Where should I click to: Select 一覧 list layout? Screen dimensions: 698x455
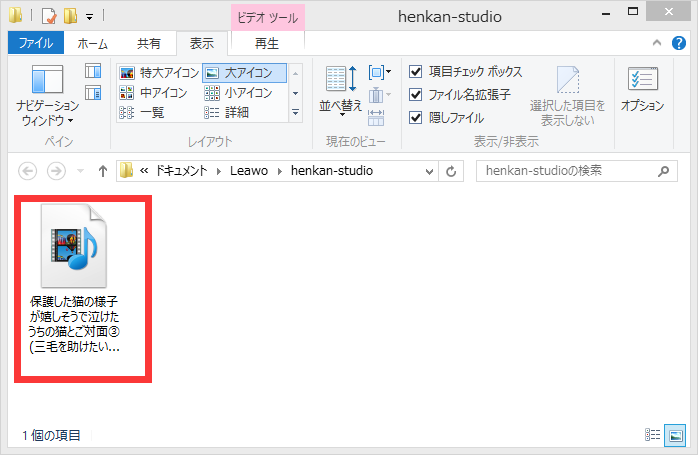[x=142, y=112]
